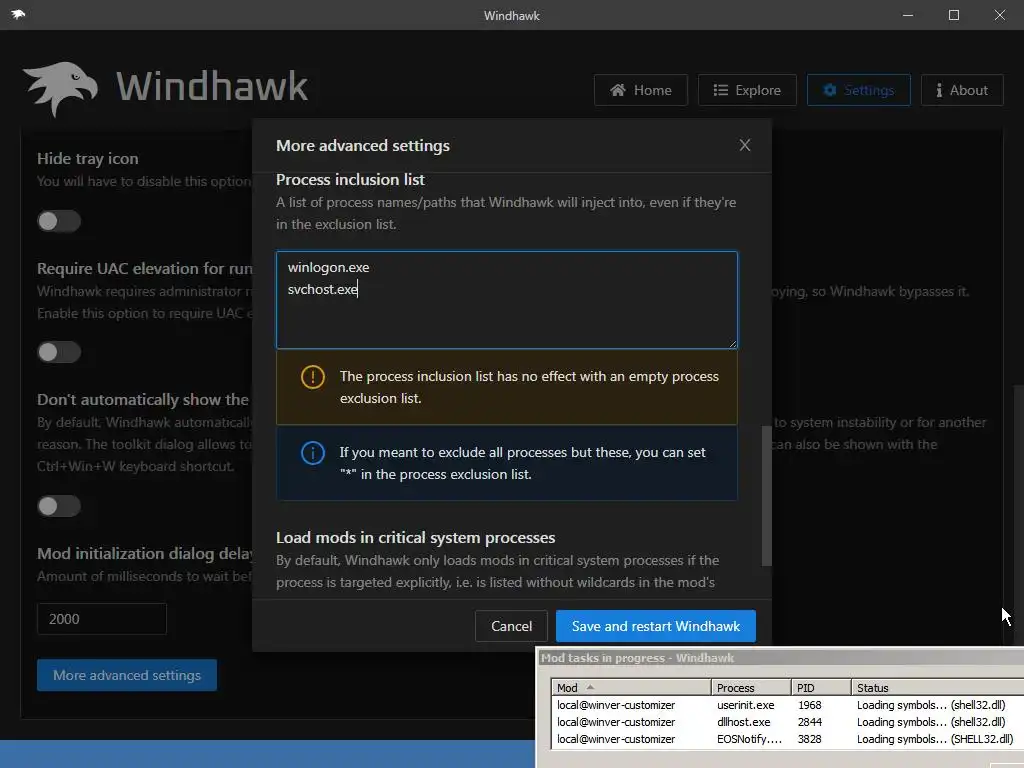Click PID 2844 in the task list
1024x768 pixels.
(x=810, y=722)
